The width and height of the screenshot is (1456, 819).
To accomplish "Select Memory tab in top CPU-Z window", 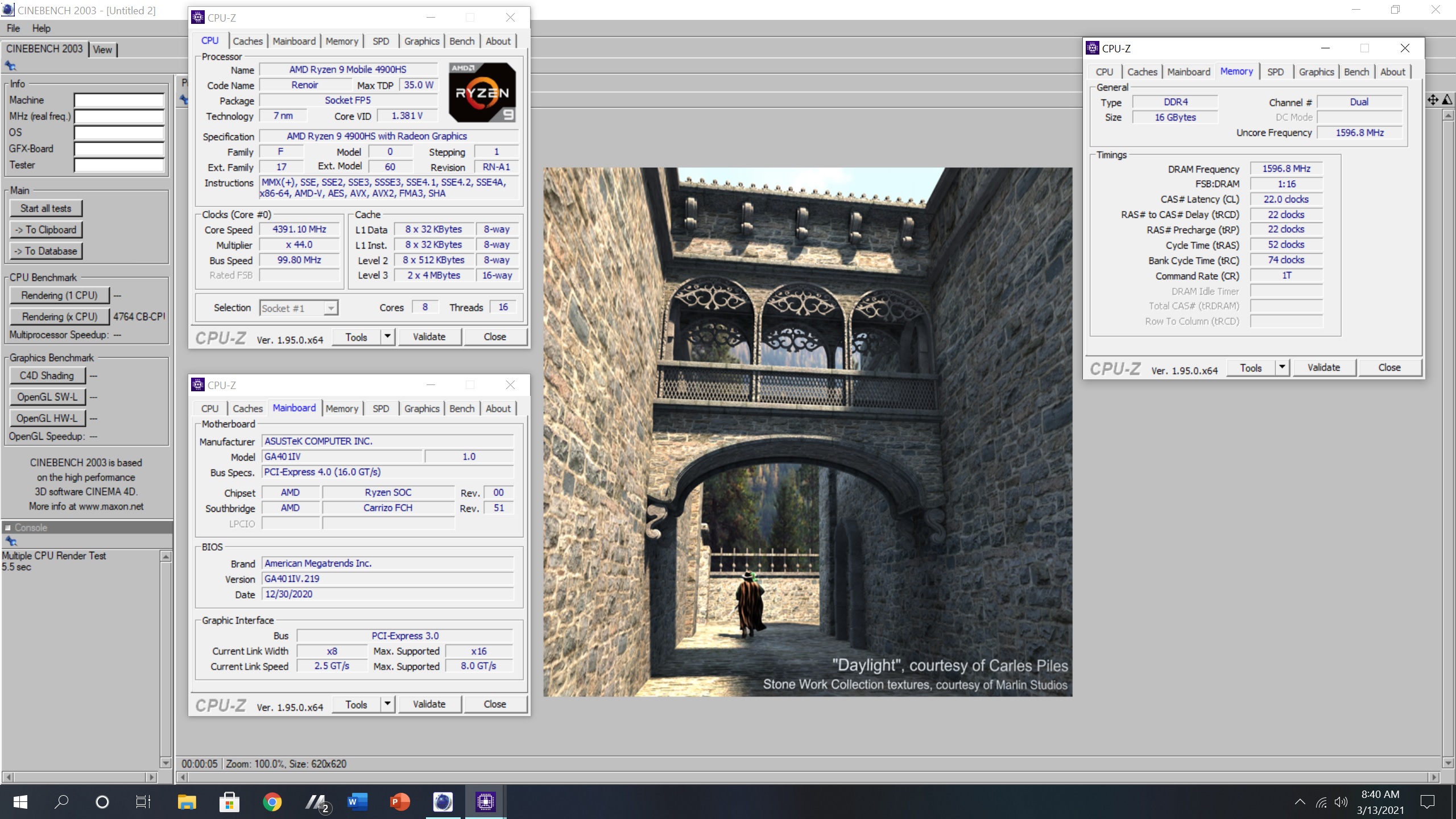I will coord(342,41).
